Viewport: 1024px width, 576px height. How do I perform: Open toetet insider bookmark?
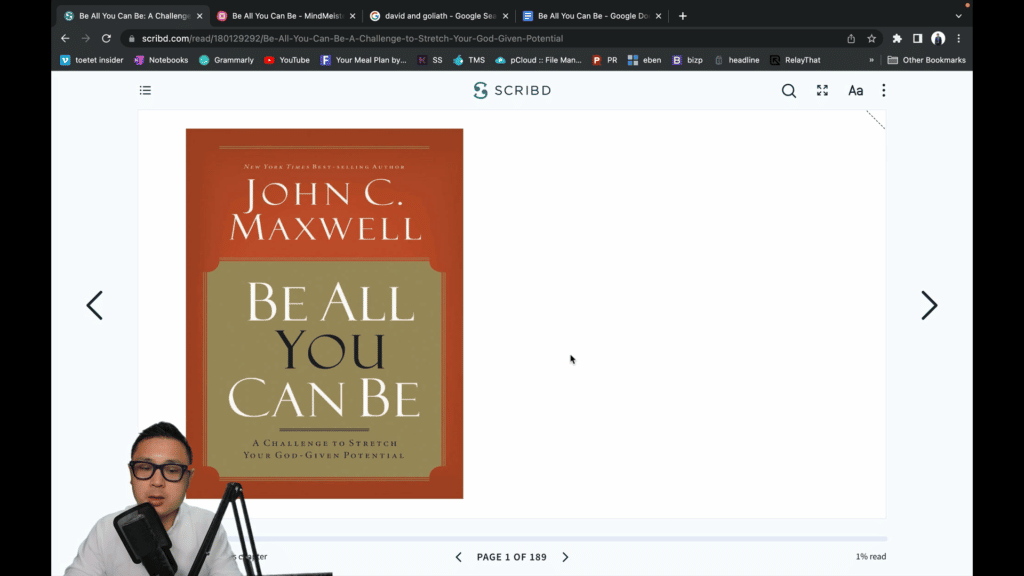coord(91,60)
